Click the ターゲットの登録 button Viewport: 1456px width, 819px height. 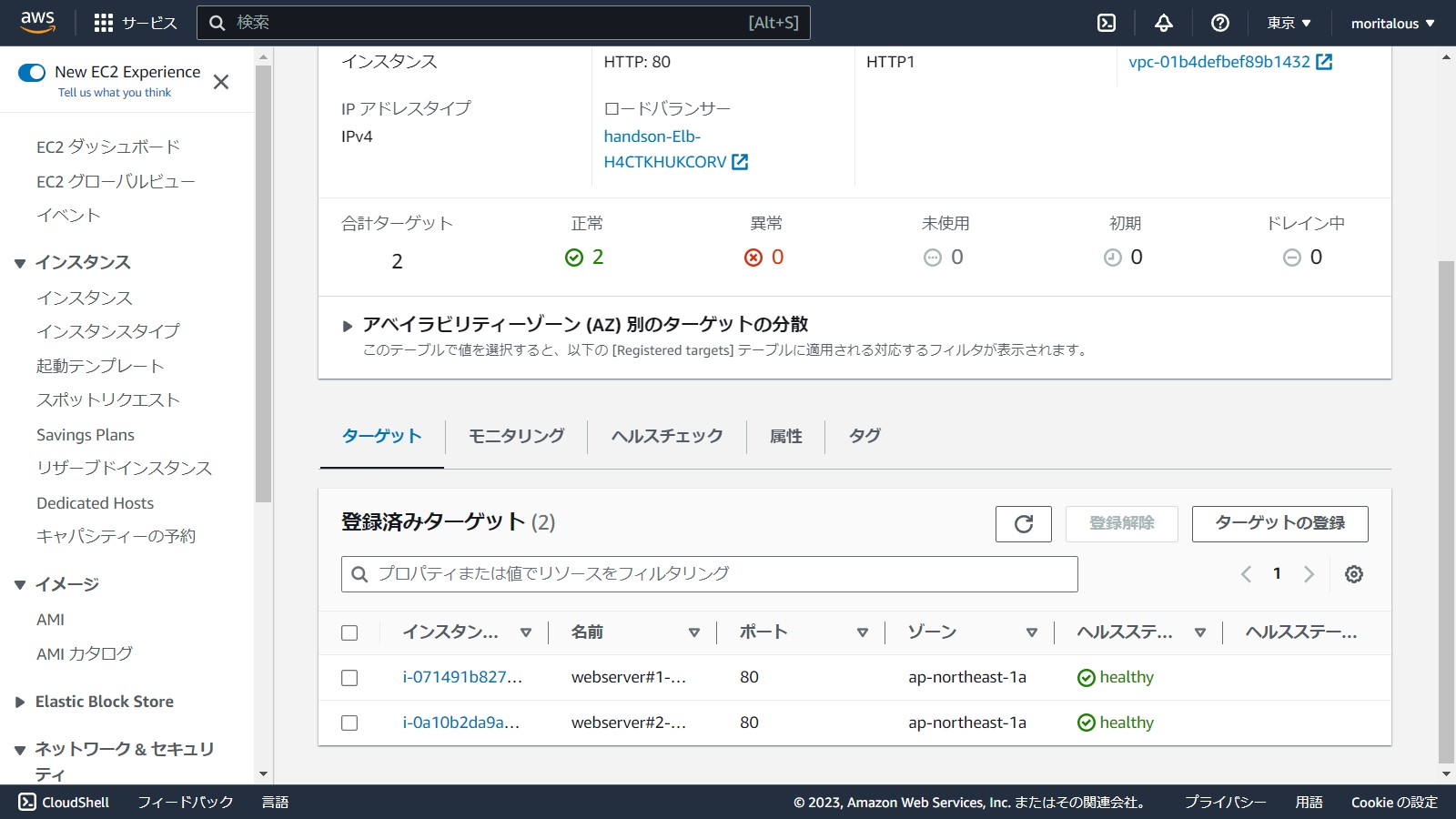(x=1279, y=523)
